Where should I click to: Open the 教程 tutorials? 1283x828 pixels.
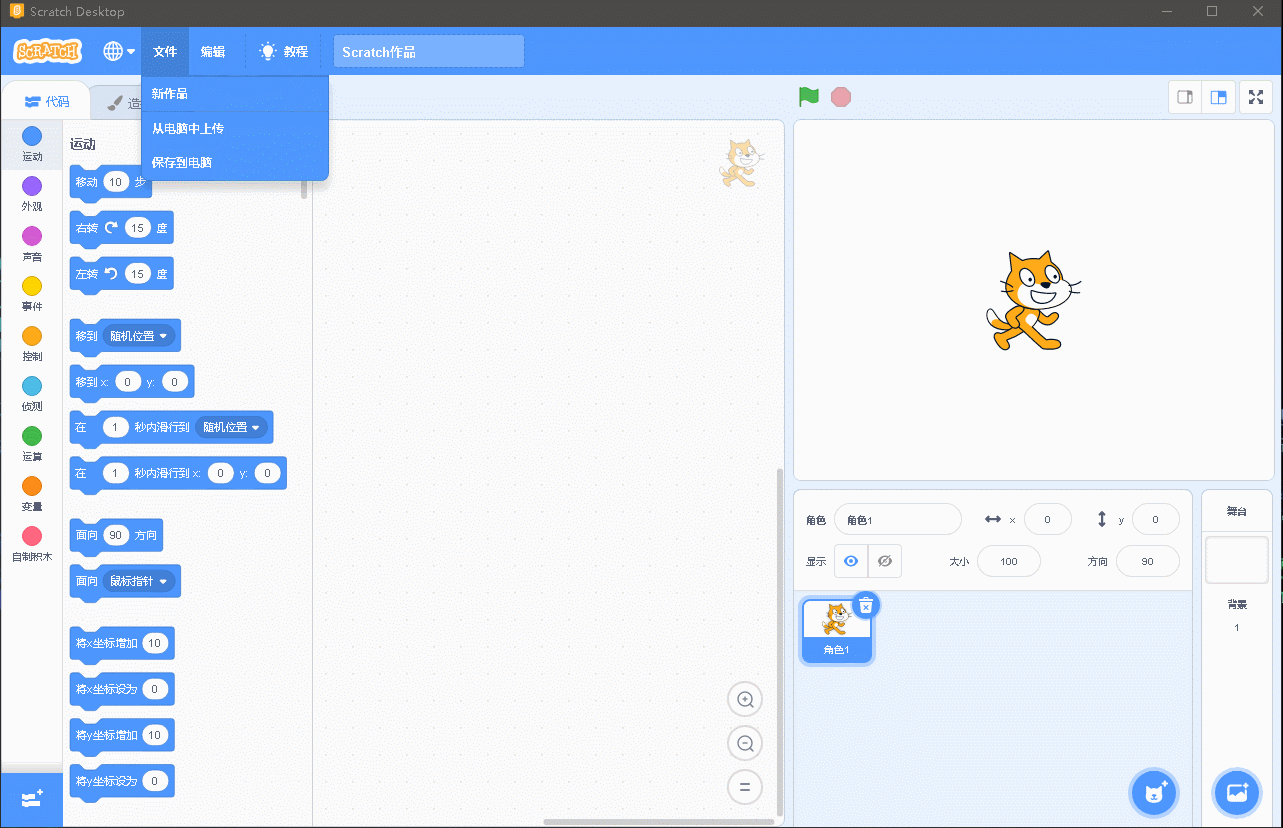pyautogui.click(x=284, y=51)
